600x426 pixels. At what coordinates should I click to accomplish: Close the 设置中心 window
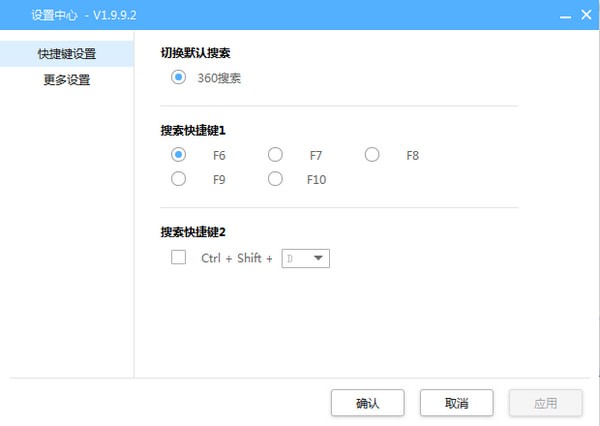[586, 15]
